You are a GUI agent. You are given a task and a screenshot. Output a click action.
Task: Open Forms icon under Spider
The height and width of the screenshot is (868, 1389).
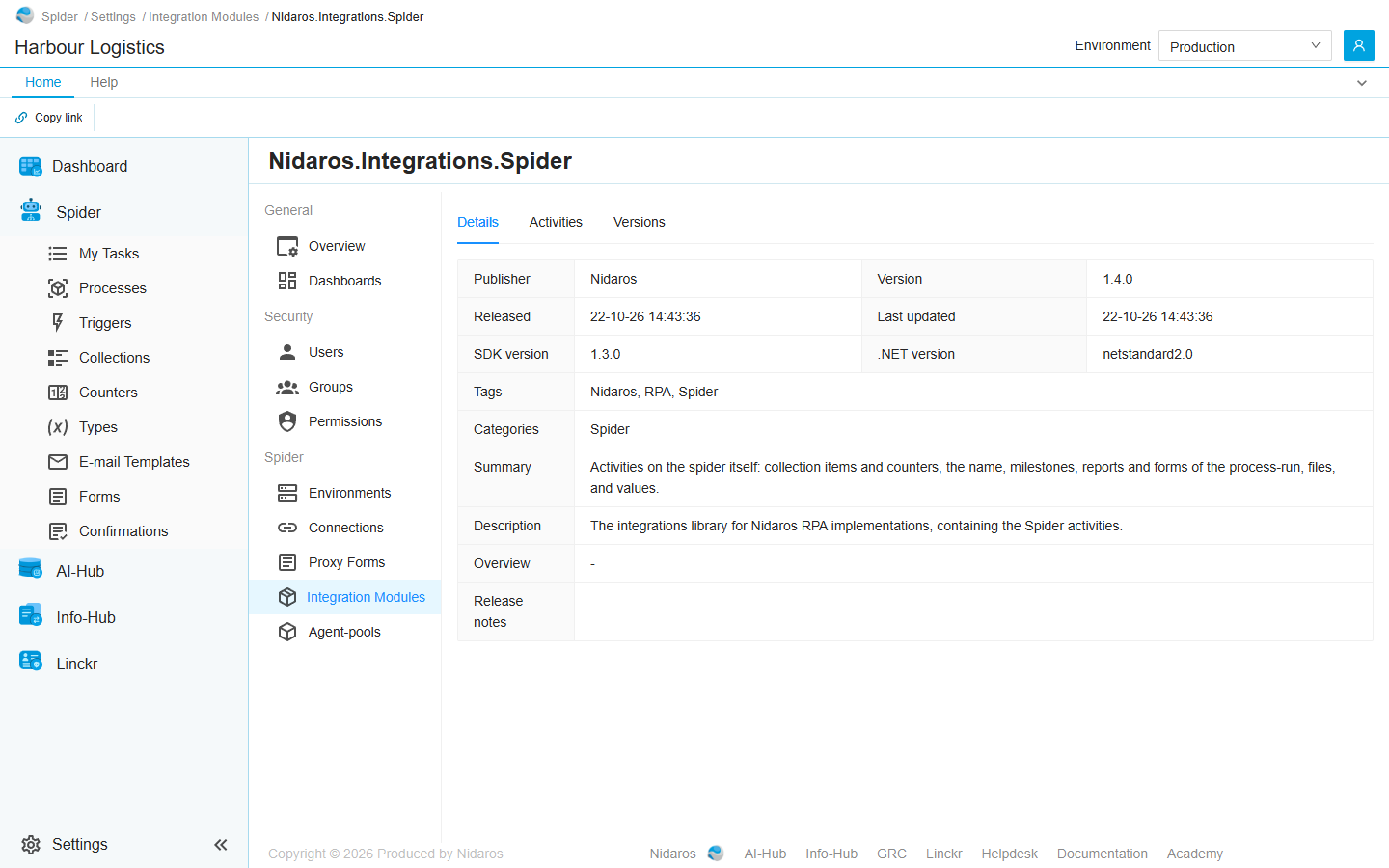[58, 497]
